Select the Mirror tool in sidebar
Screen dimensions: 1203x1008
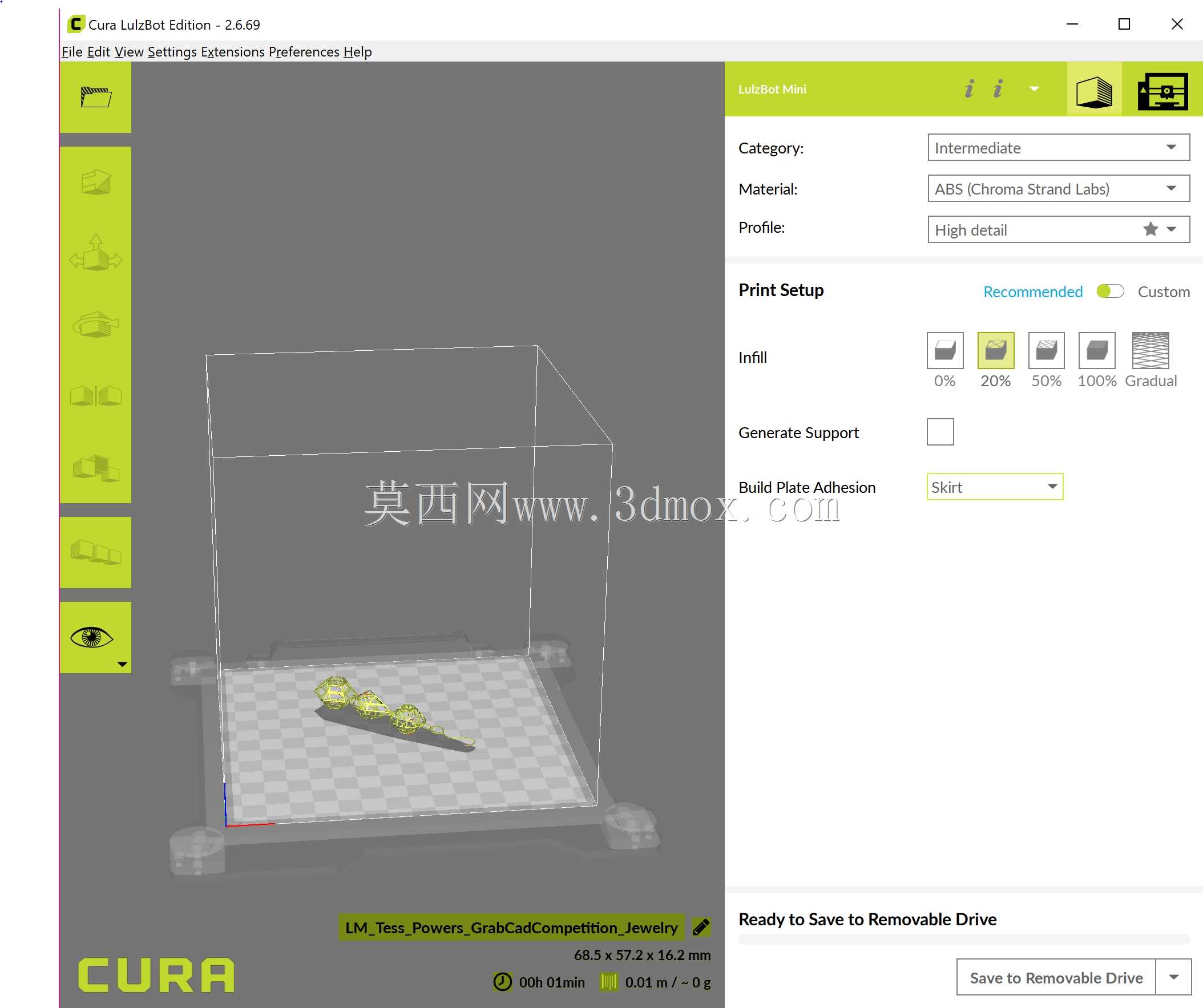(x=96, y=395)
